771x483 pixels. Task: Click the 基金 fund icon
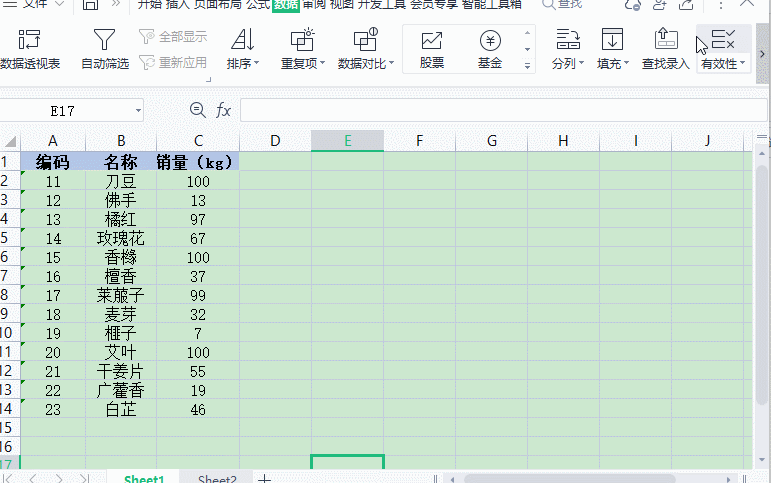490,42
